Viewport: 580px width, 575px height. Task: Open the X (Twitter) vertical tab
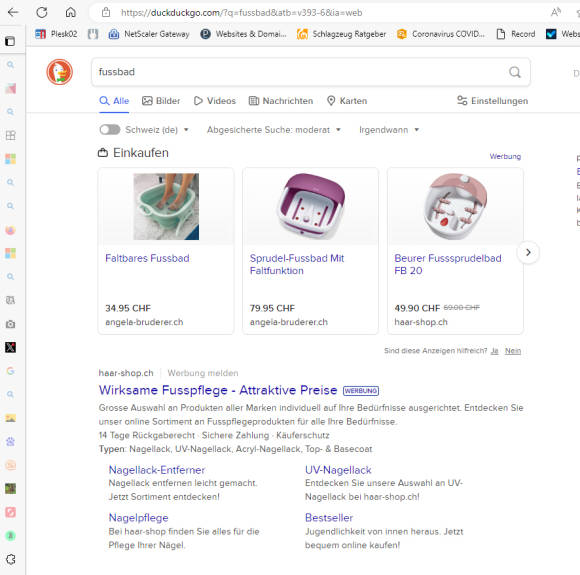click(10, 347)
